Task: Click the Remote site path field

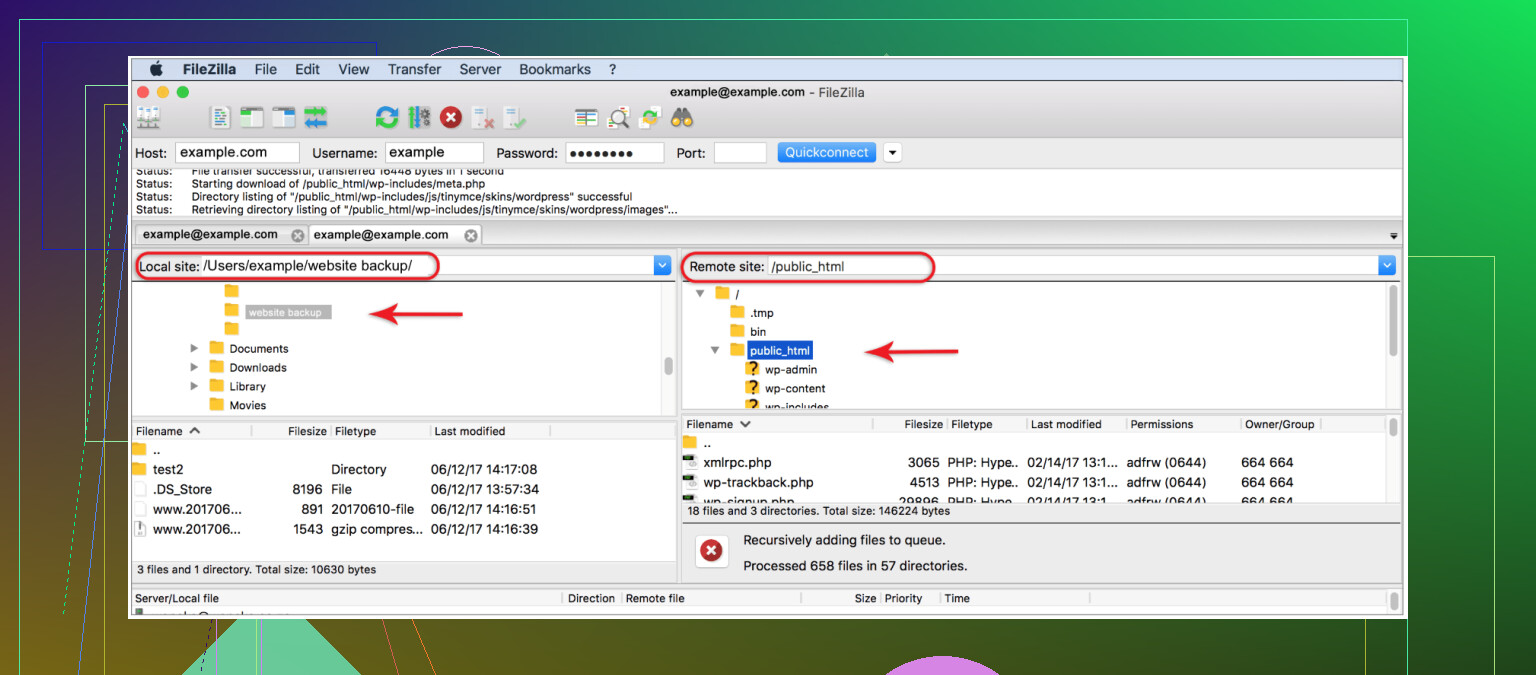Action: (x=1073, y=265)
